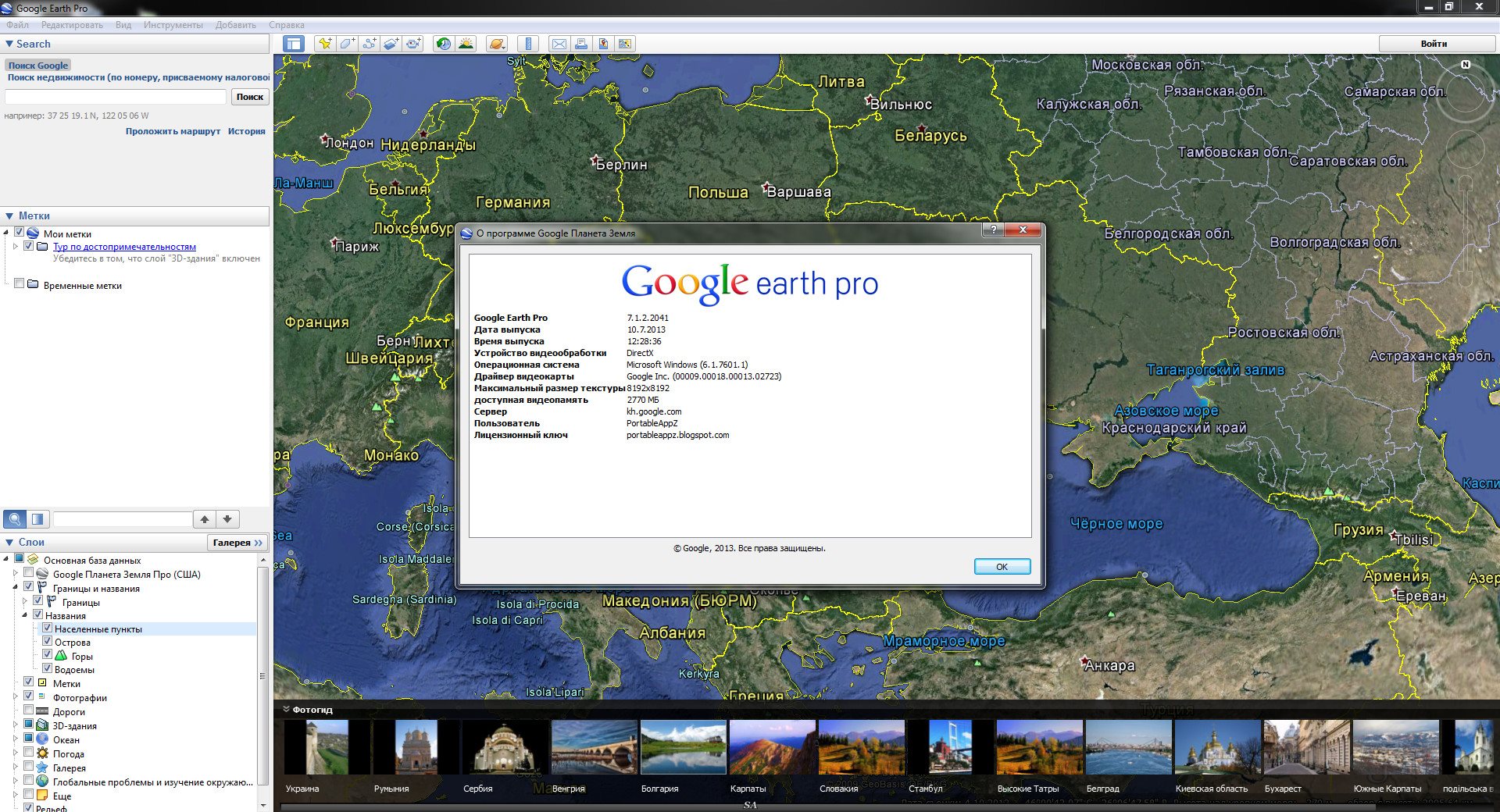Click the help question mark in About dialog
The image size is (1500, 812).
[992, 230]
